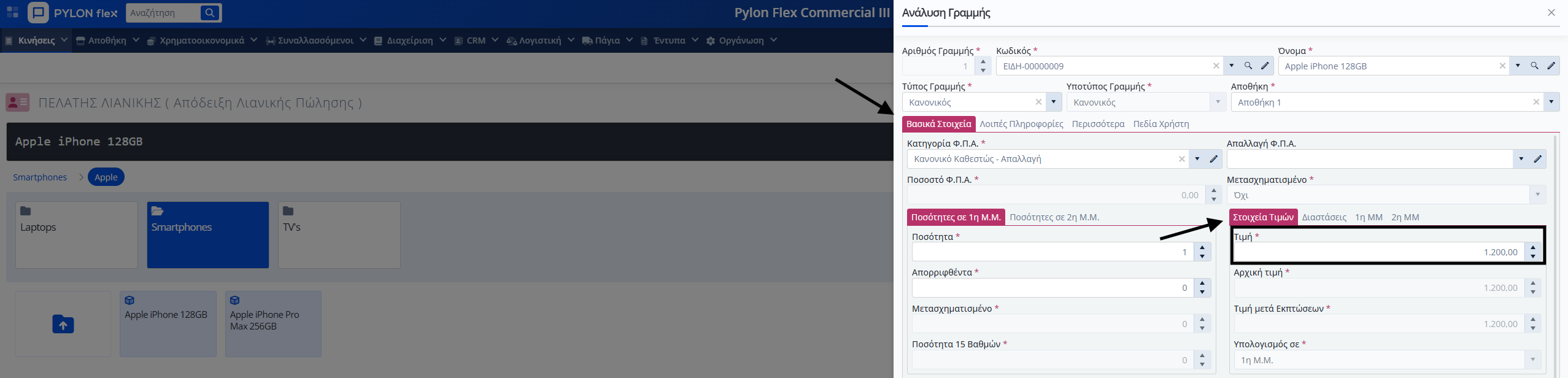Open the Διαχείριση menu

tap(409, 40)
